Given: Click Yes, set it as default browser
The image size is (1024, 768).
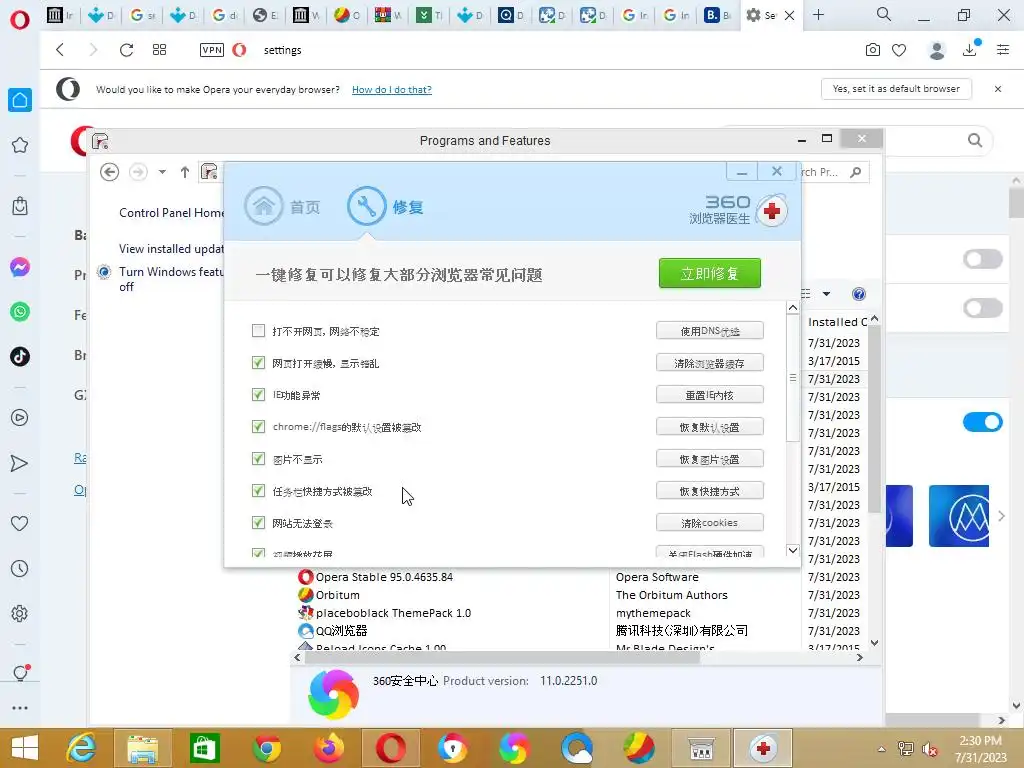Looking at the screenshot, I should tap(896, 89).
